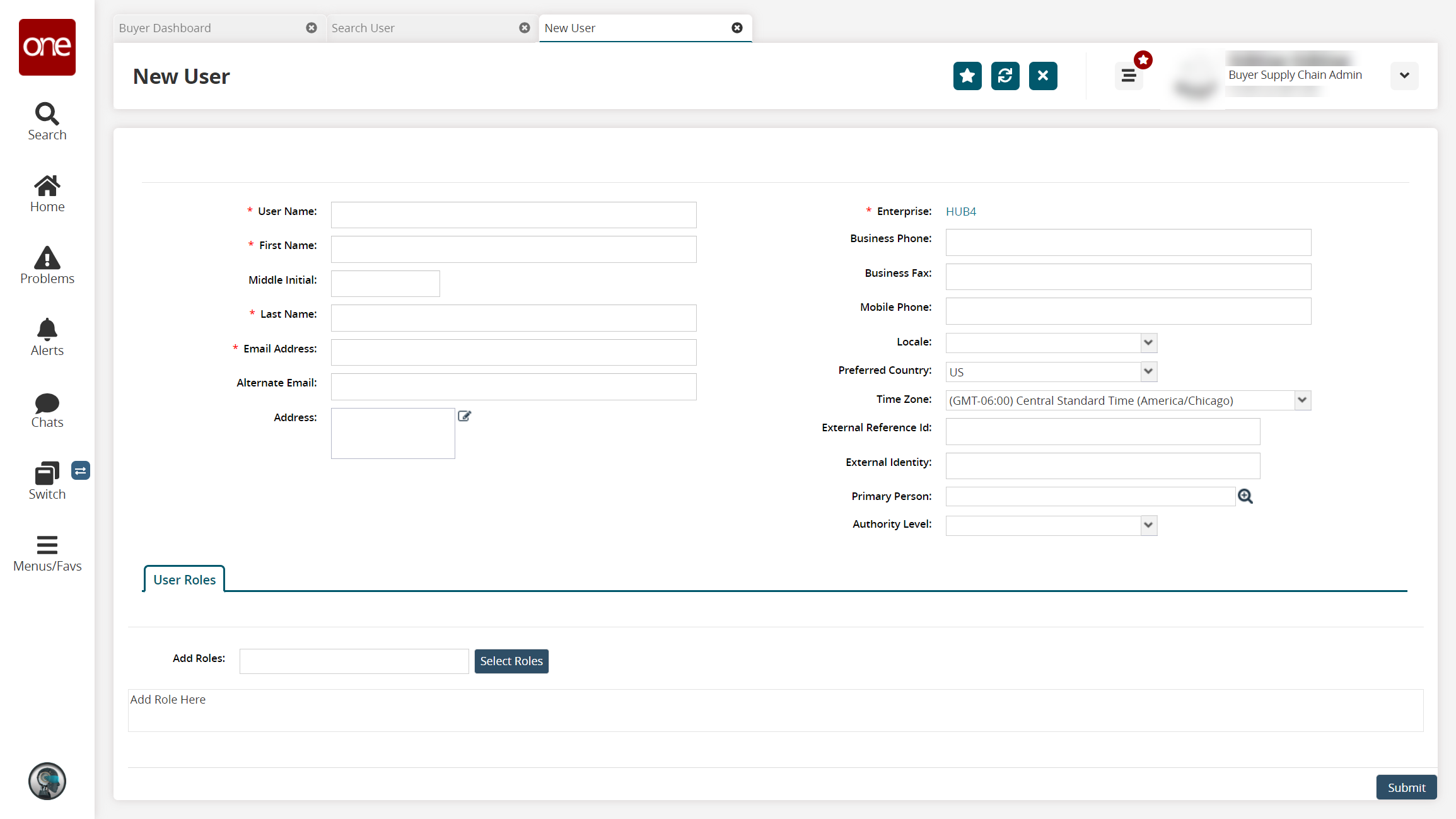The image size is (1456, 819).
Task: Add page to favorites star button
Action: point(967,76)
